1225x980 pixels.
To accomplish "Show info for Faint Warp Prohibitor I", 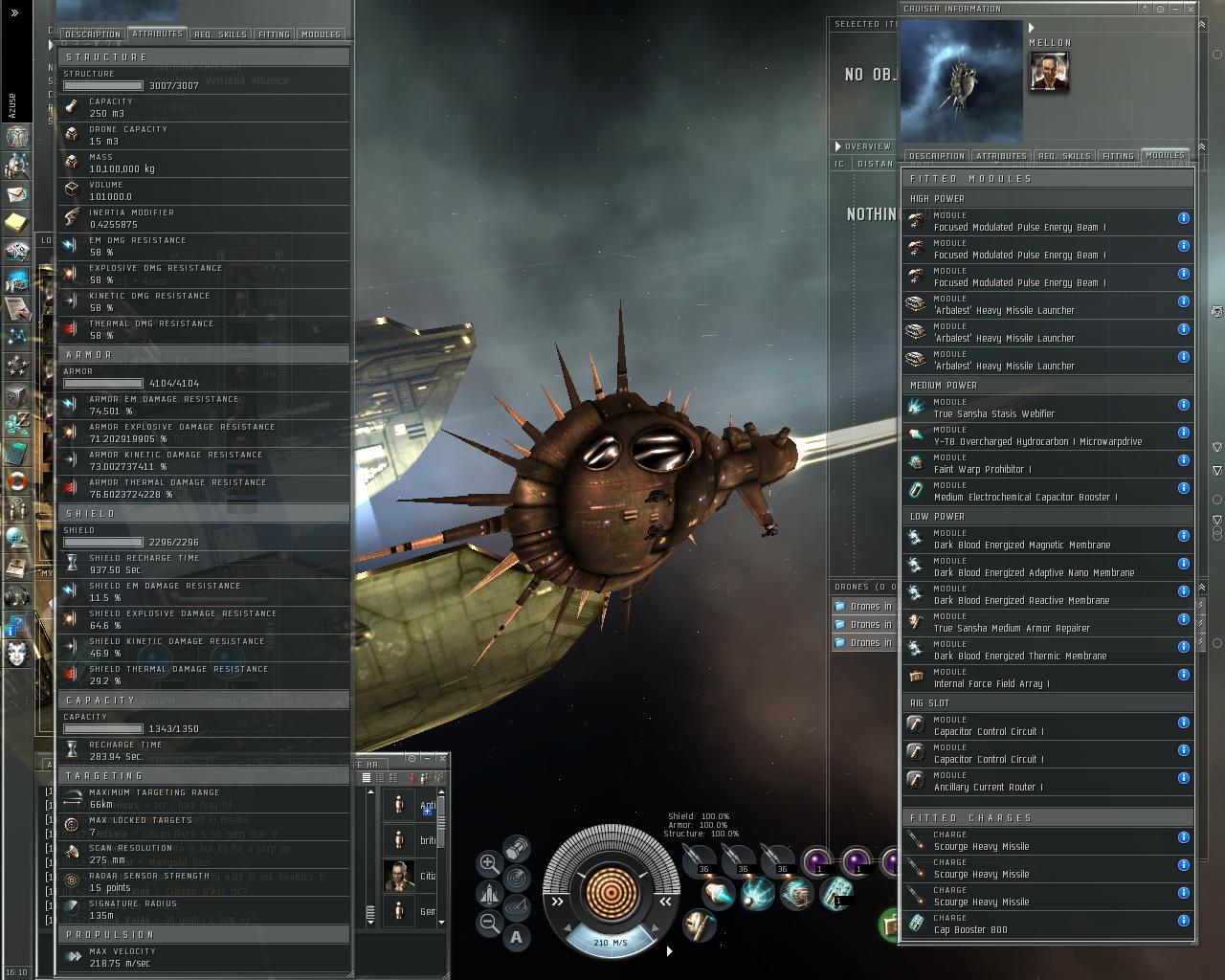I will click(x=1184, y=461).
